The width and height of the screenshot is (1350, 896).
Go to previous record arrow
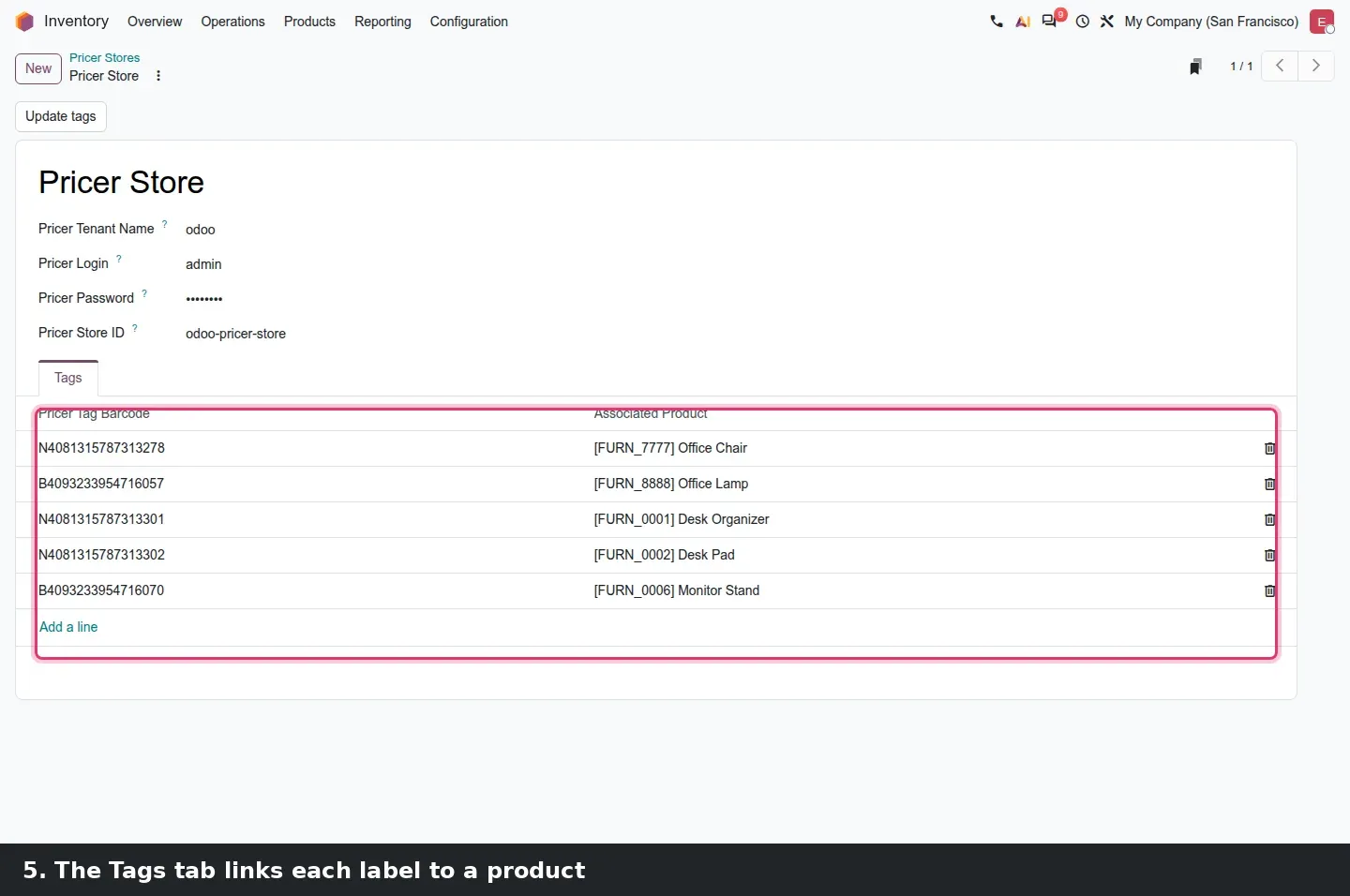point(1280,66)
